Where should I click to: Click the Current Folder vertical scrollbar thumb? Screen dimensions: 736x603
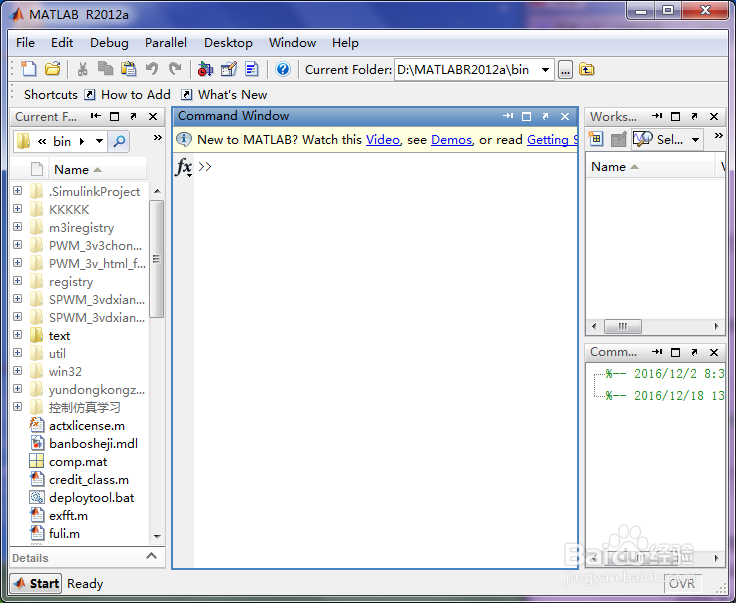coord(156,259)
